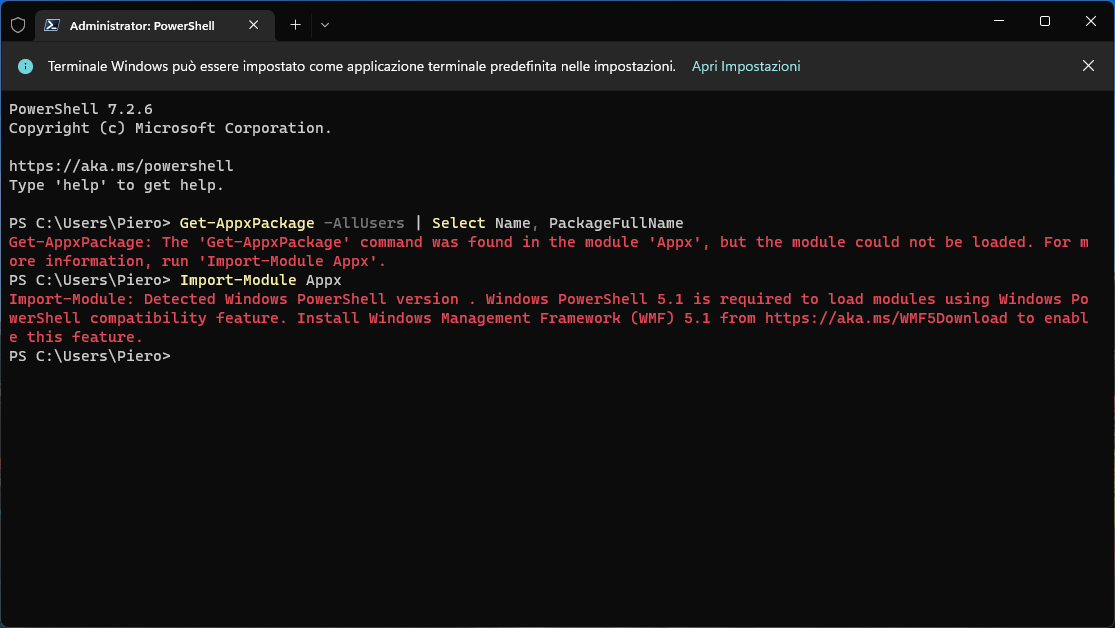Image resolution: width=1115 pixels, height=628 pixels.
Task: Click the maximize icon in the title bar
Action: pyautogui.click(x=1044, y=20)
